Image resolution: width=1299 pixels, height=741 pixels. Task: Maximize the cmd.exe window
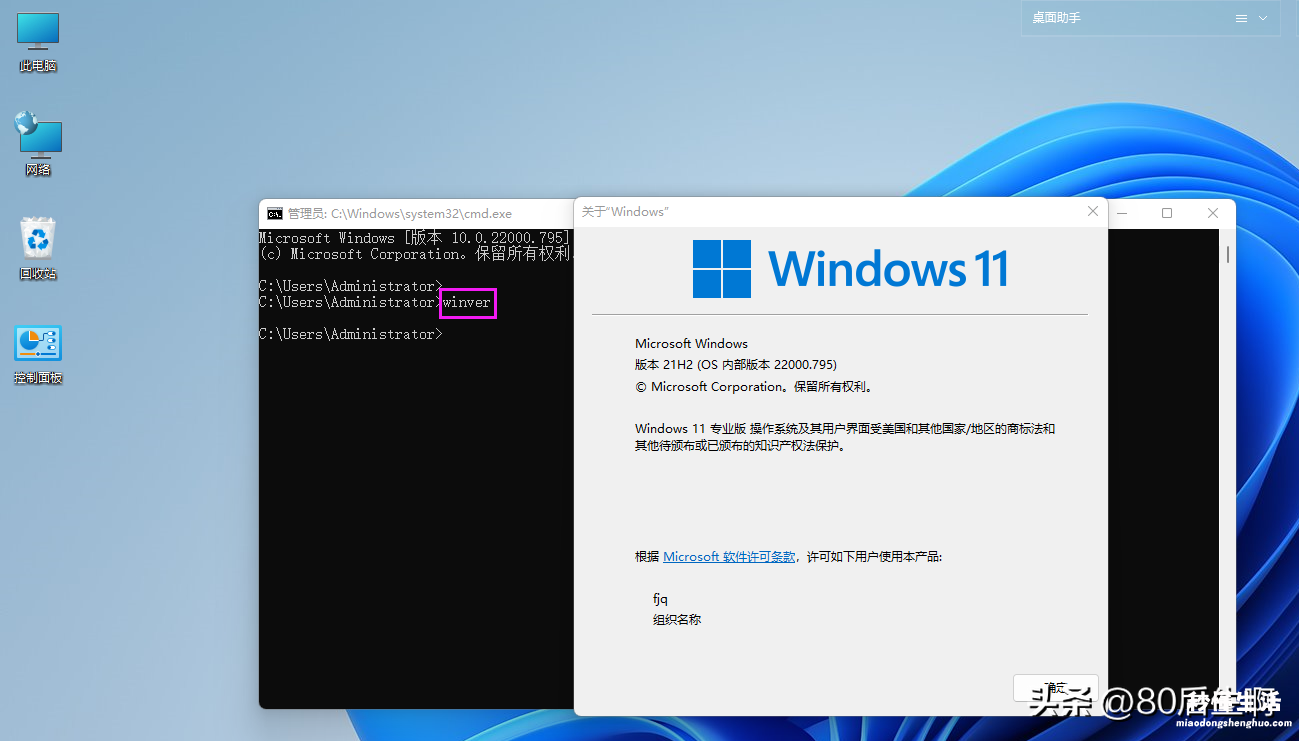point(1167,213)
